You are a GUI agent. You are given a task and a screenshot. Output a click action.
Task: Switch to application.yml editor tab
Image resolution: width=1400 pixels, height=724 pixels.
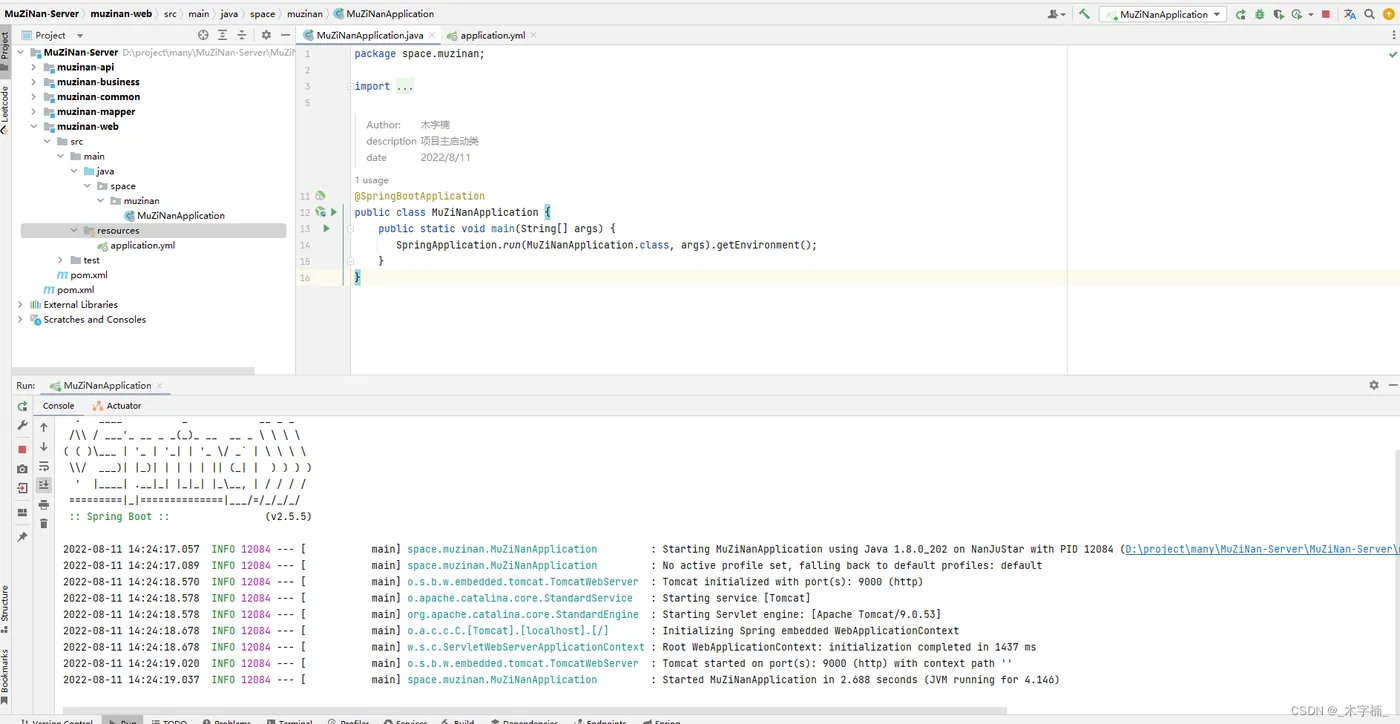click(x=492, y=35)
